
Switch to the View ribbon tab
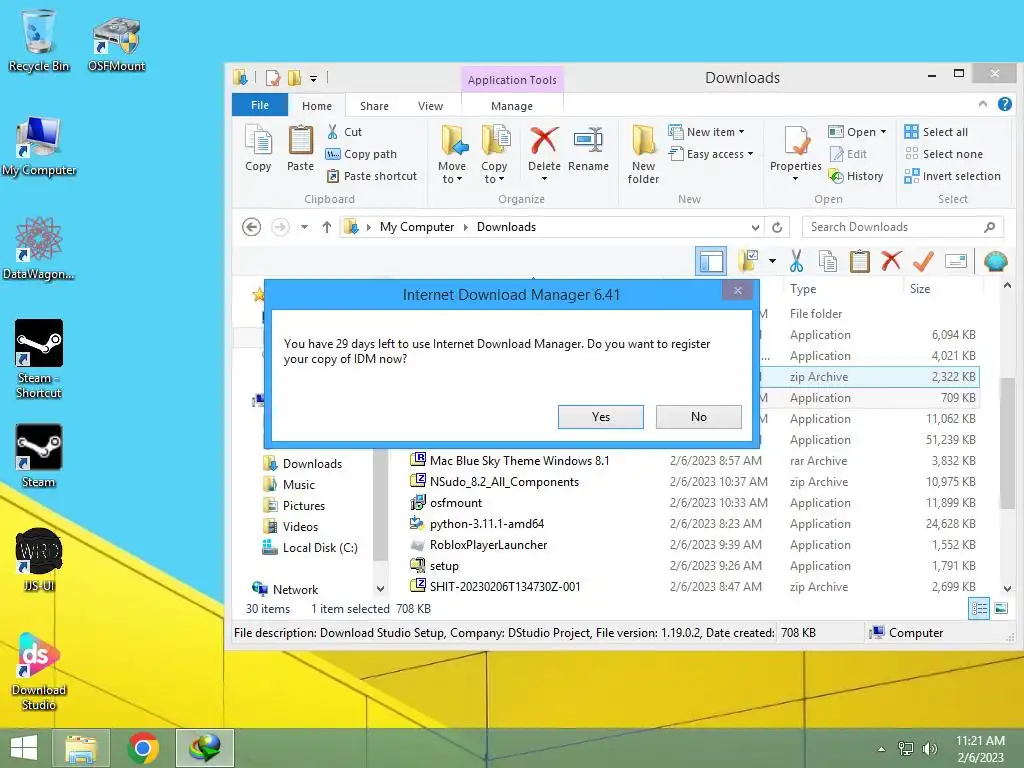[x=430, y=106]
